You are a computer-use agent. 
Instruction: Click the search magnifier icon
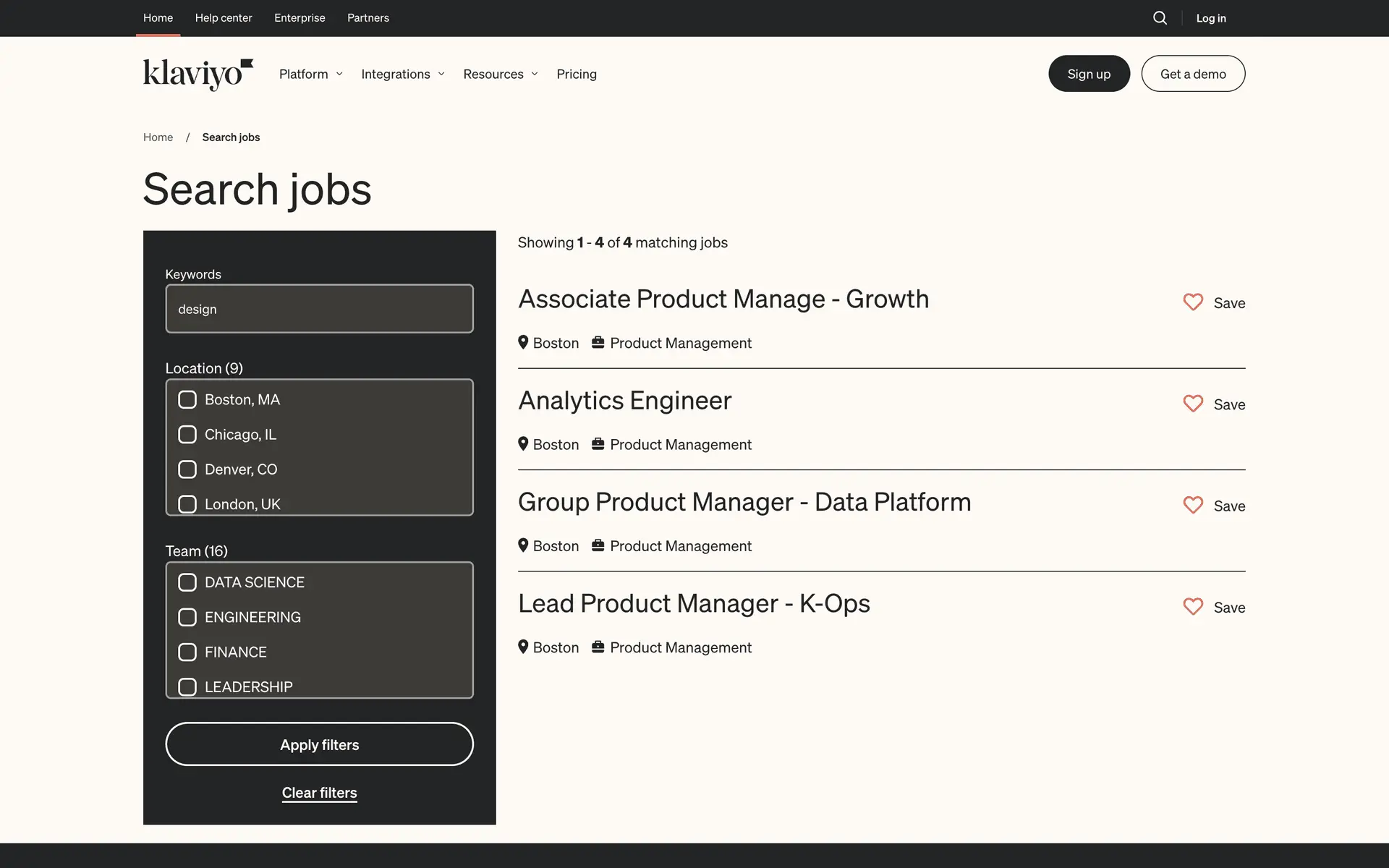(1160, 18)
